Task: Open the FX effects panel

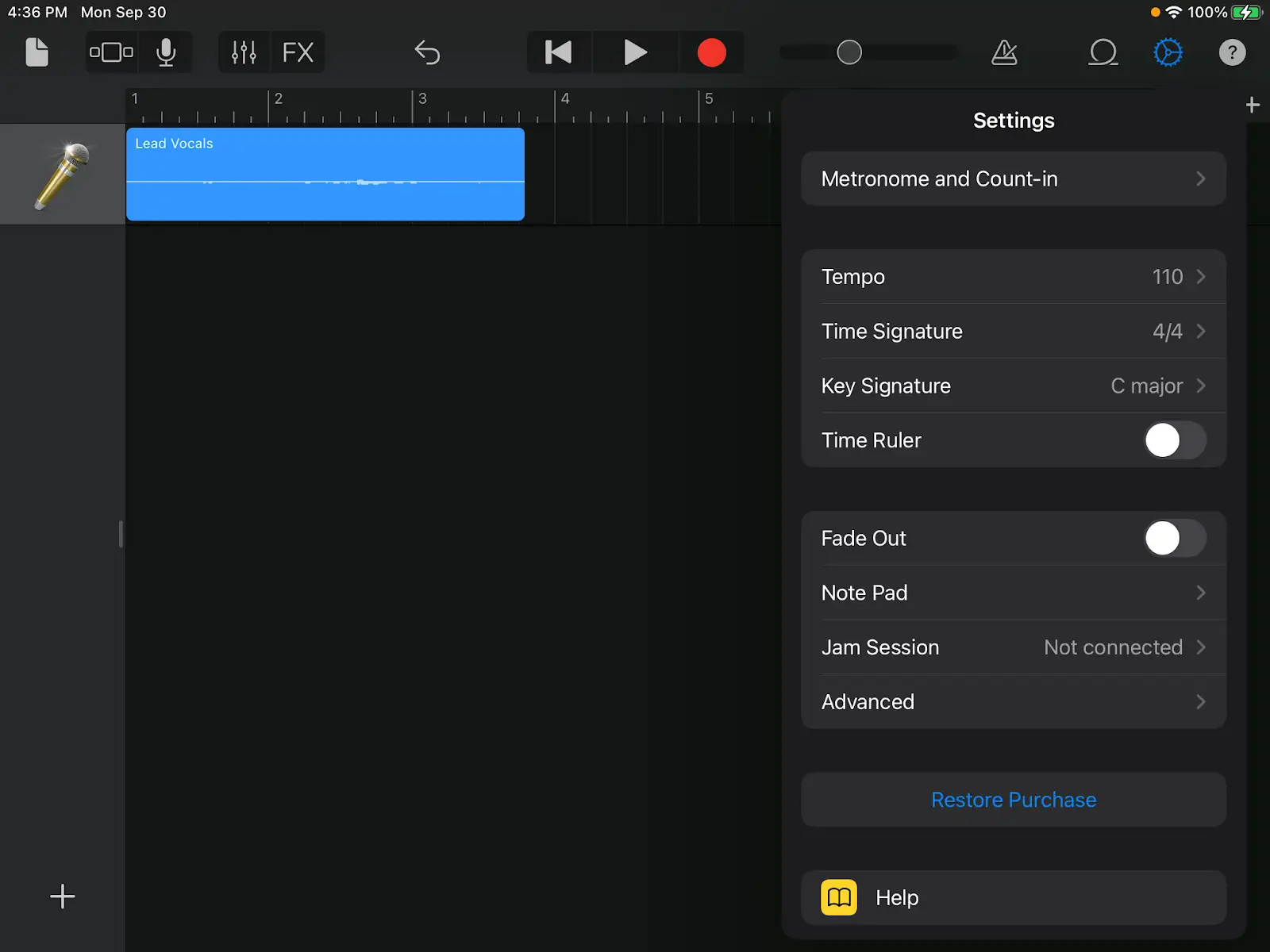Action: 298,52
